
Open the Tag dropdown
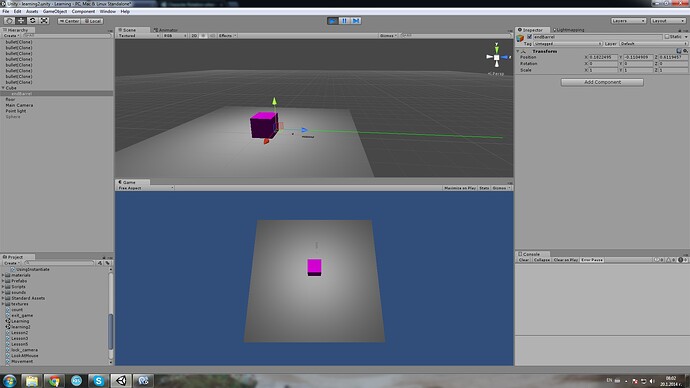567,44
